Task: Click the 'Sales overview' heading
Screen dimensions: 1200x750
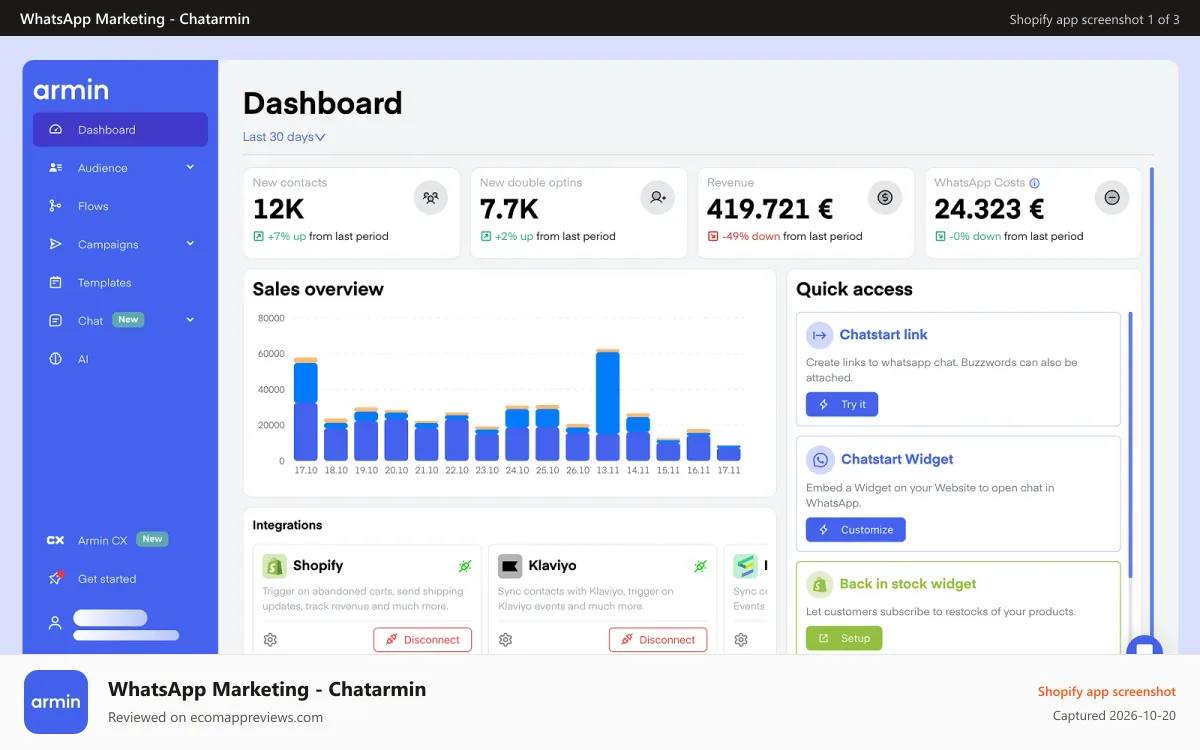Action: coord(318,289)
